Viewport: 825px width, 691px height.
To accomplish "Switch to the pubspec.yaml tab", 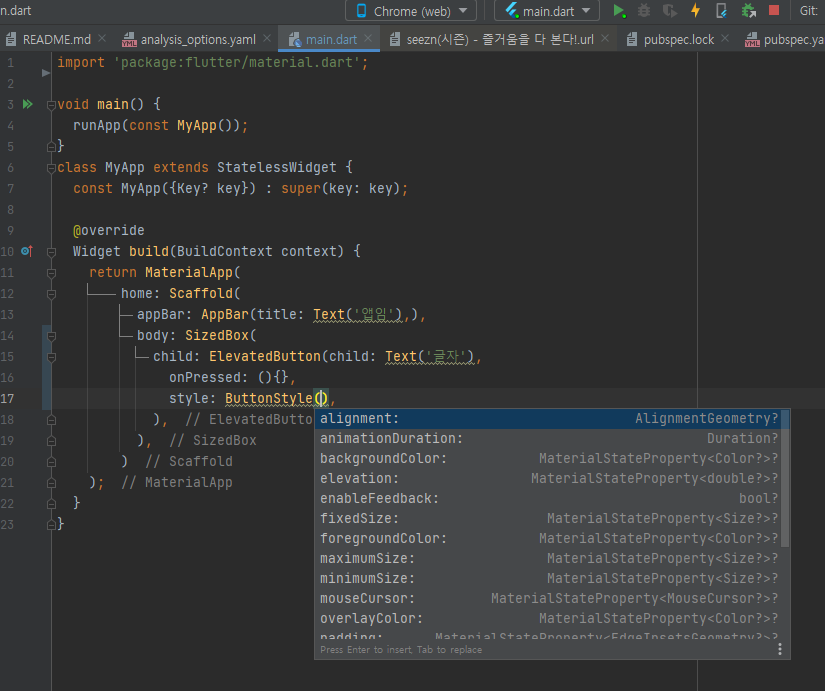I will click(x=784, y=39).
